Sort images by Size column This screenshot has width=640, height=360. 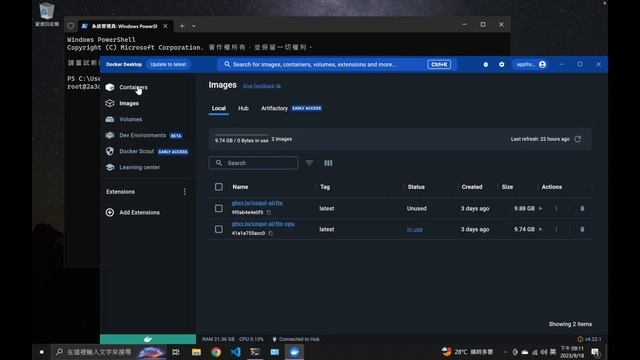point(507,187)
